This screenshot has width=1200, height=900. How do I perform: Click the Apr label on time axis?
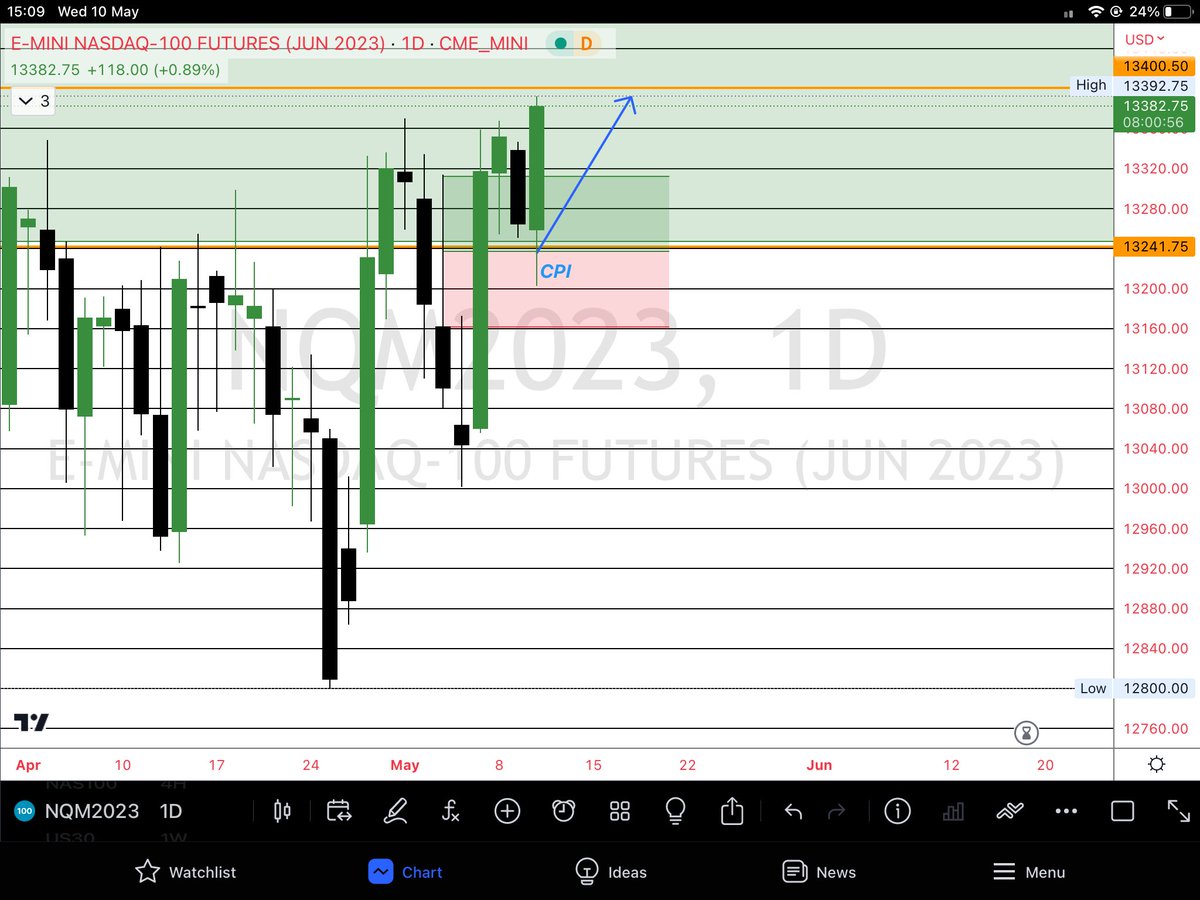coord(28,765)
